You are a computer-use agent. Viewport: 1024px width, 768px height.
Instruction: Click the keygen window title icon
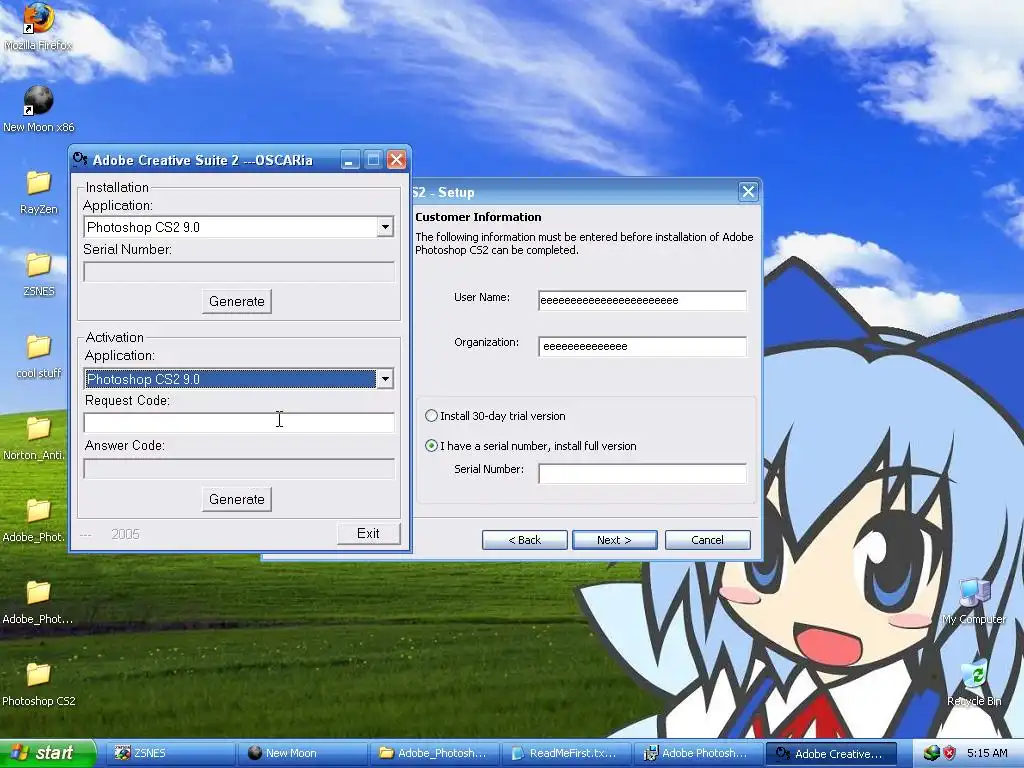[80, 159]
